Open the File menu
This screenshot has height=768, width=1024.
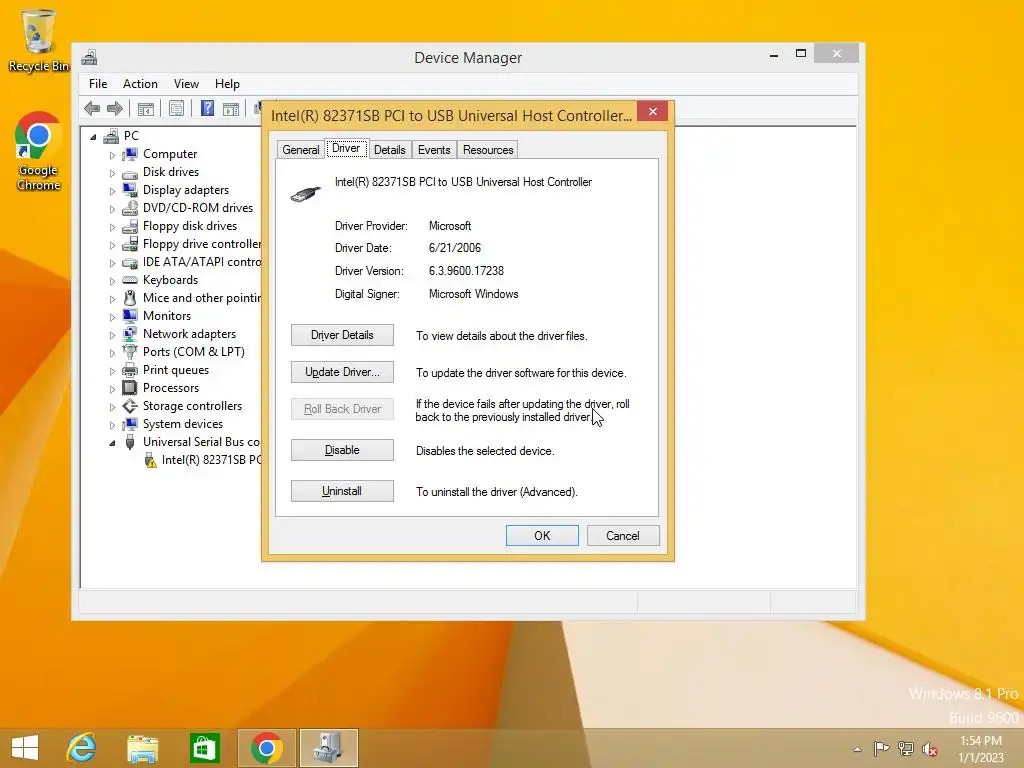click(98, 84)
